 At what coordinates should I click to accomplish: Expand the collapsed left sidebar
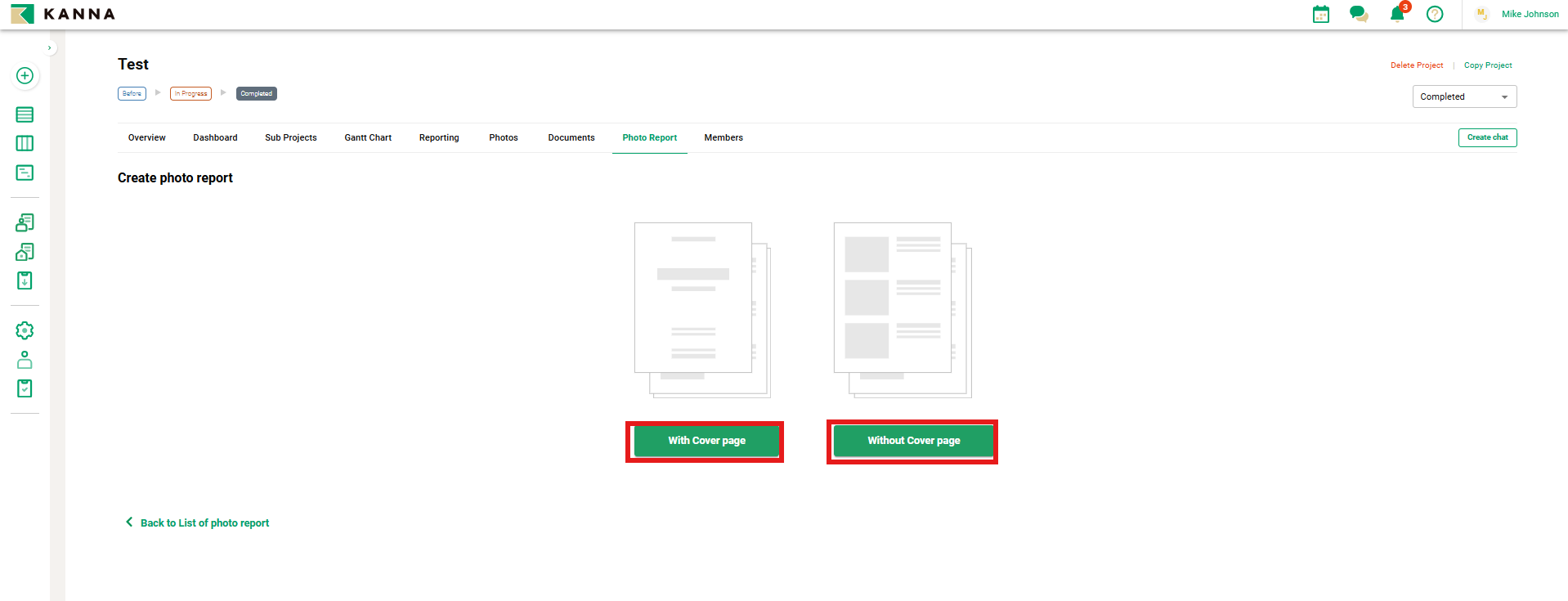pyautogui.click(x=50, y=48)
